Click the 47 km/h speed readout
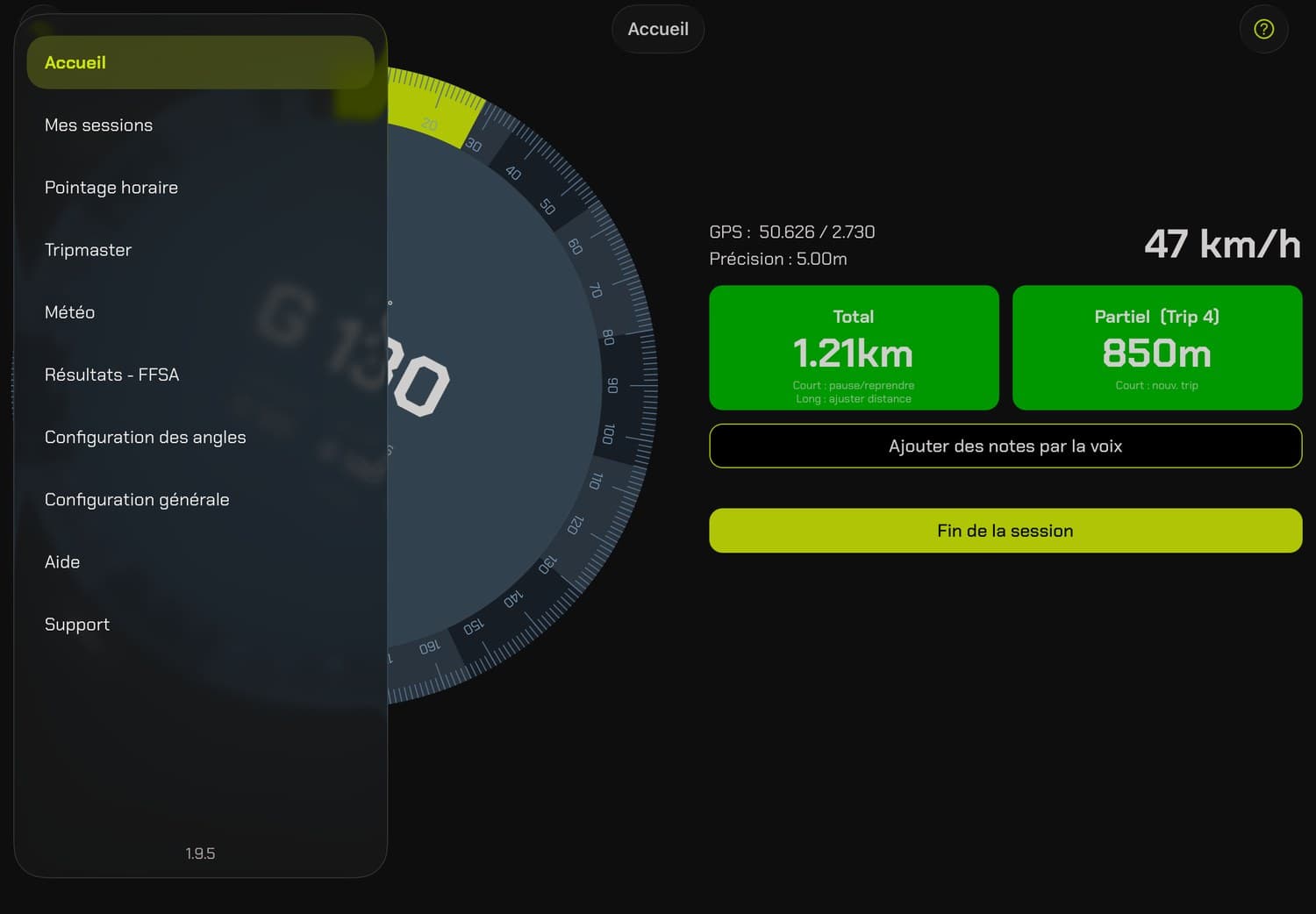Screen dimensions: 1316x914 [x=1222, y=244]
